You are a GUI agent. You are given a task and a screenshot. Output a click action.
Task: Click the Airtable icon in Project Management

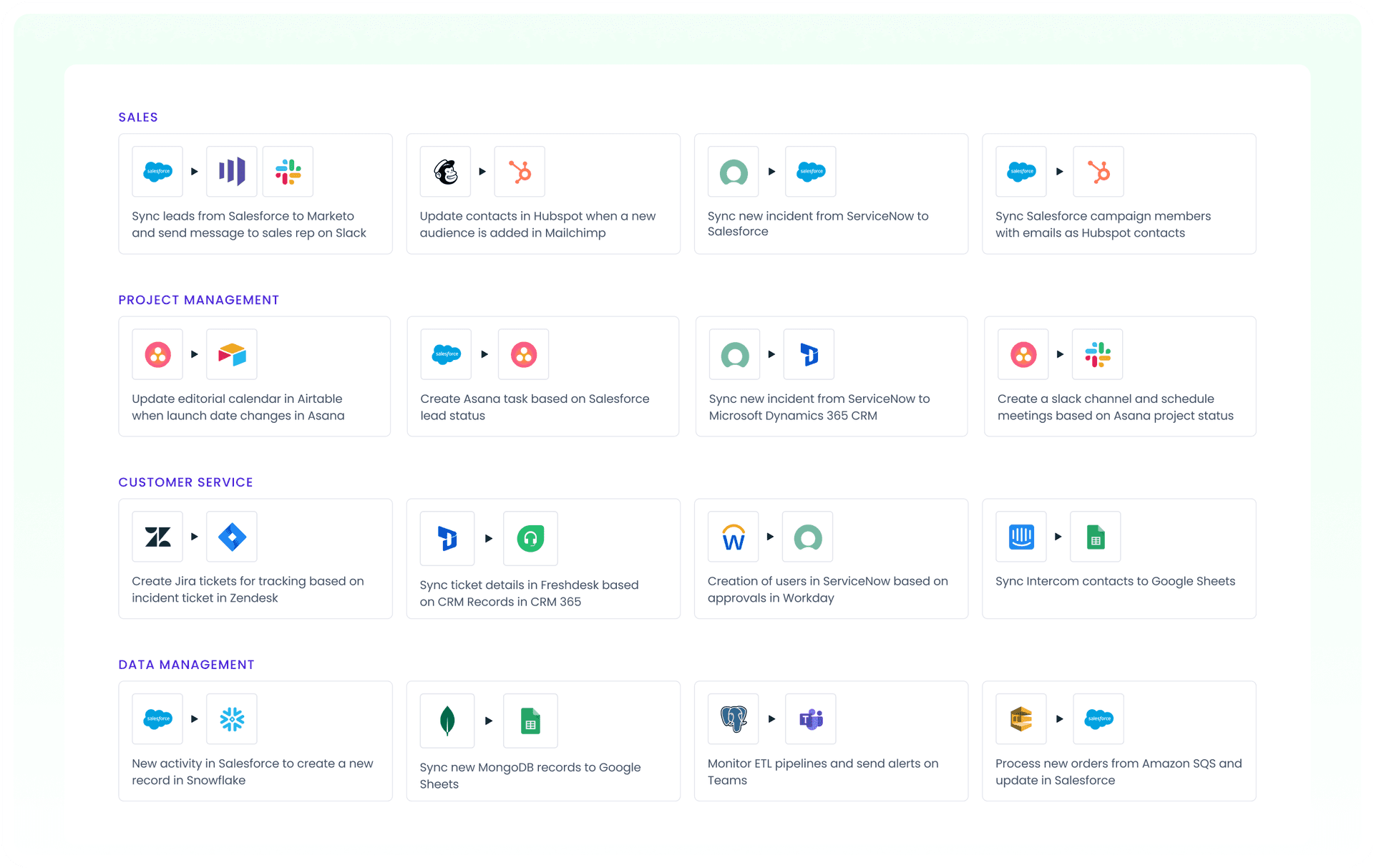point(231,354)
